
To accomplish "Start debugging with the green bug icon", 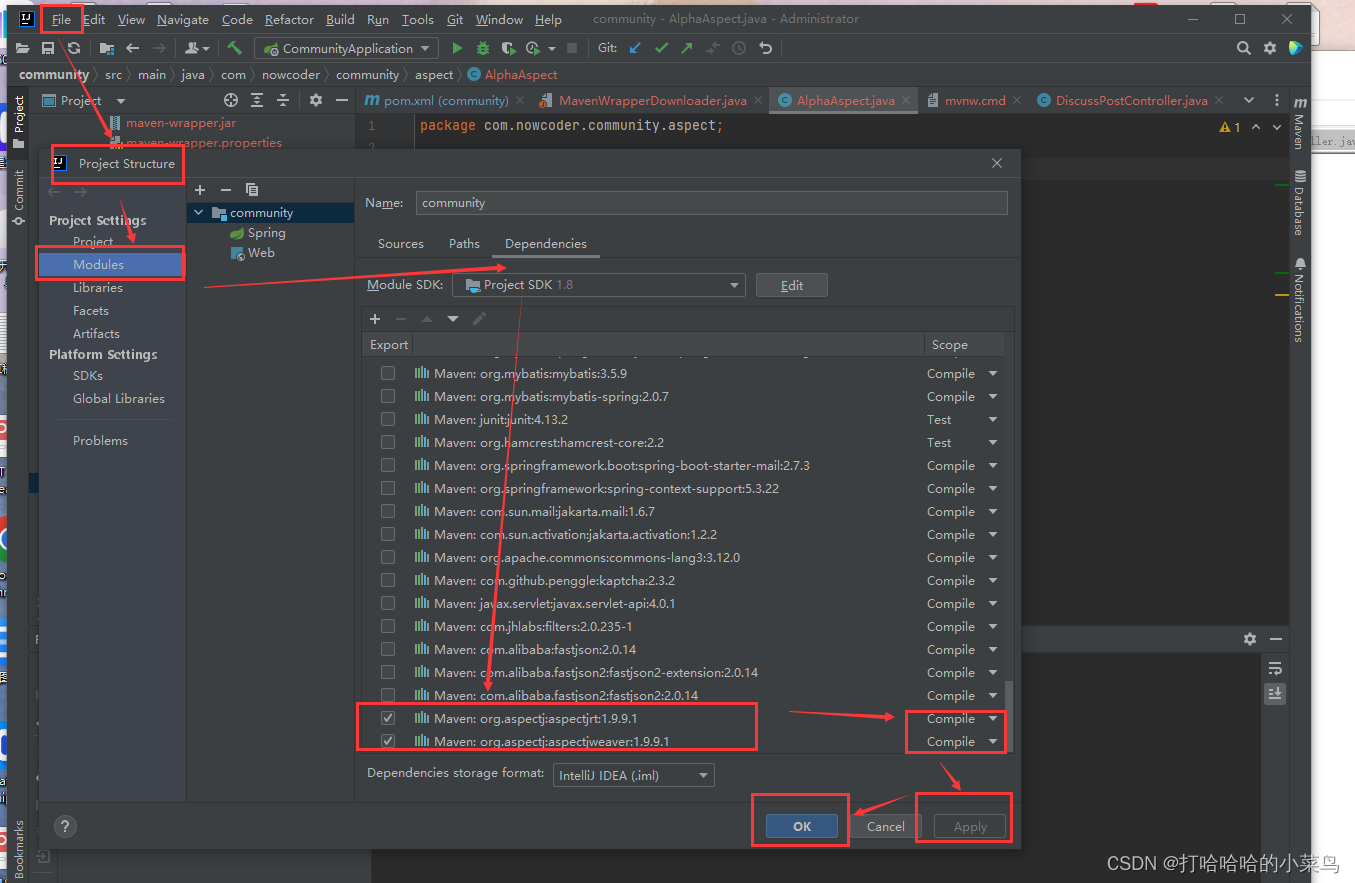I will pos(483,48).
